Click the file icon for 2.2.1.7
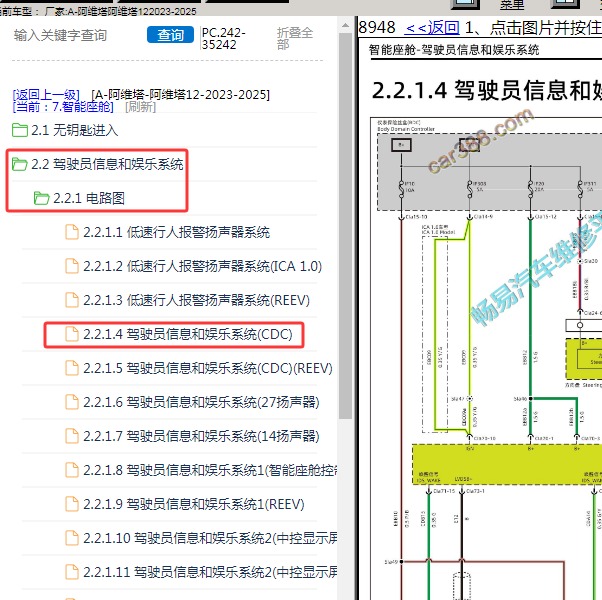 click(72, 436)
